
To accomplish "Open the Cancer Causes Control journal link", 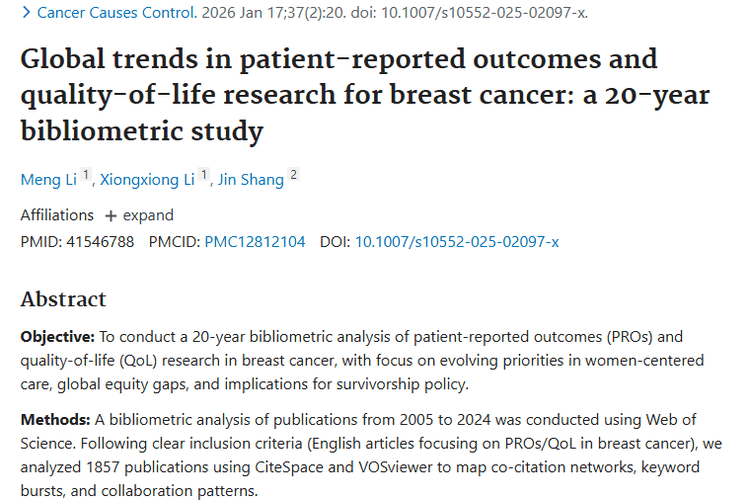I will click(x=115, y=13).
